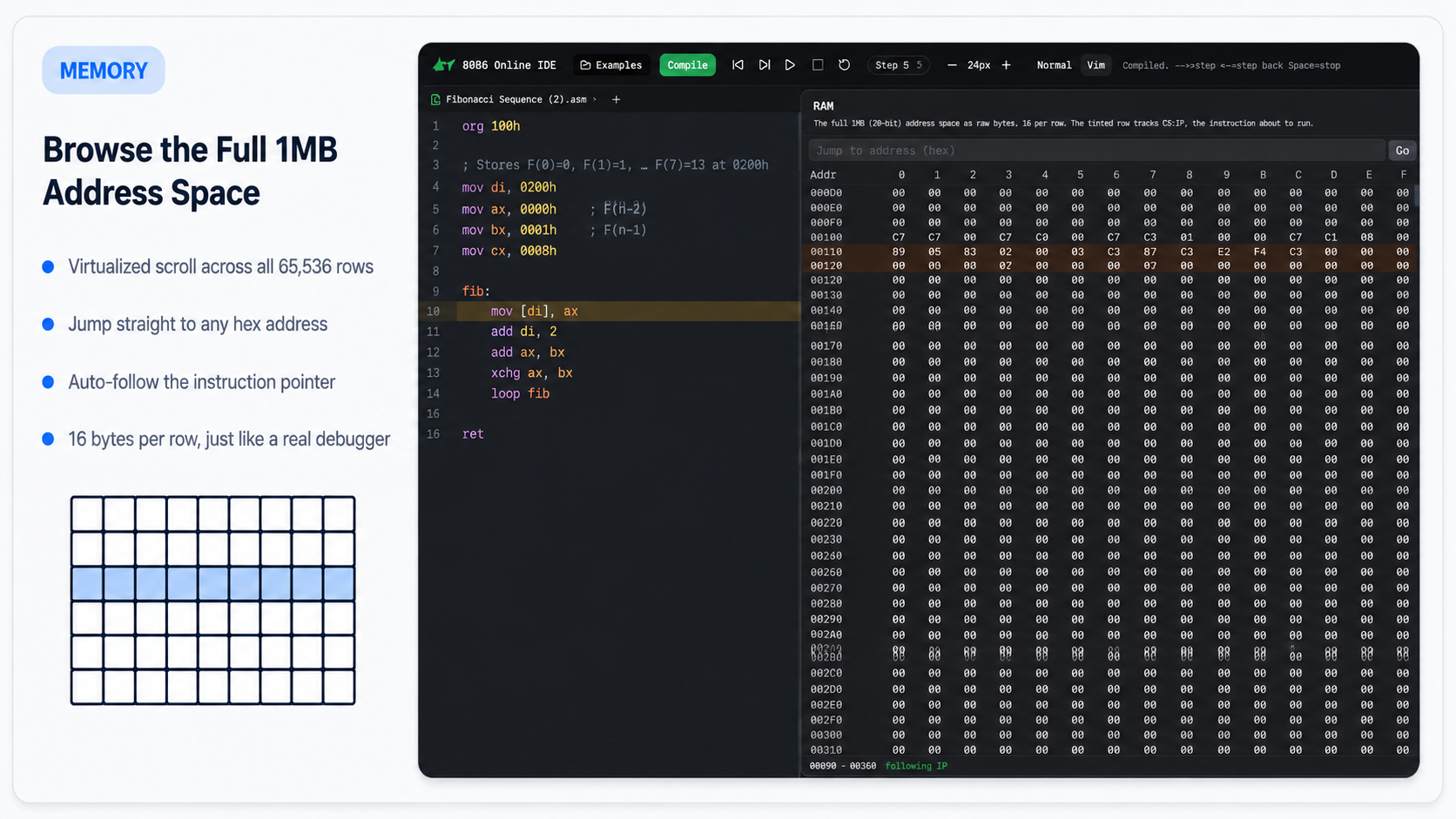
Task: Click RAM address row 001F0
Action: (x=1110, y=475)
